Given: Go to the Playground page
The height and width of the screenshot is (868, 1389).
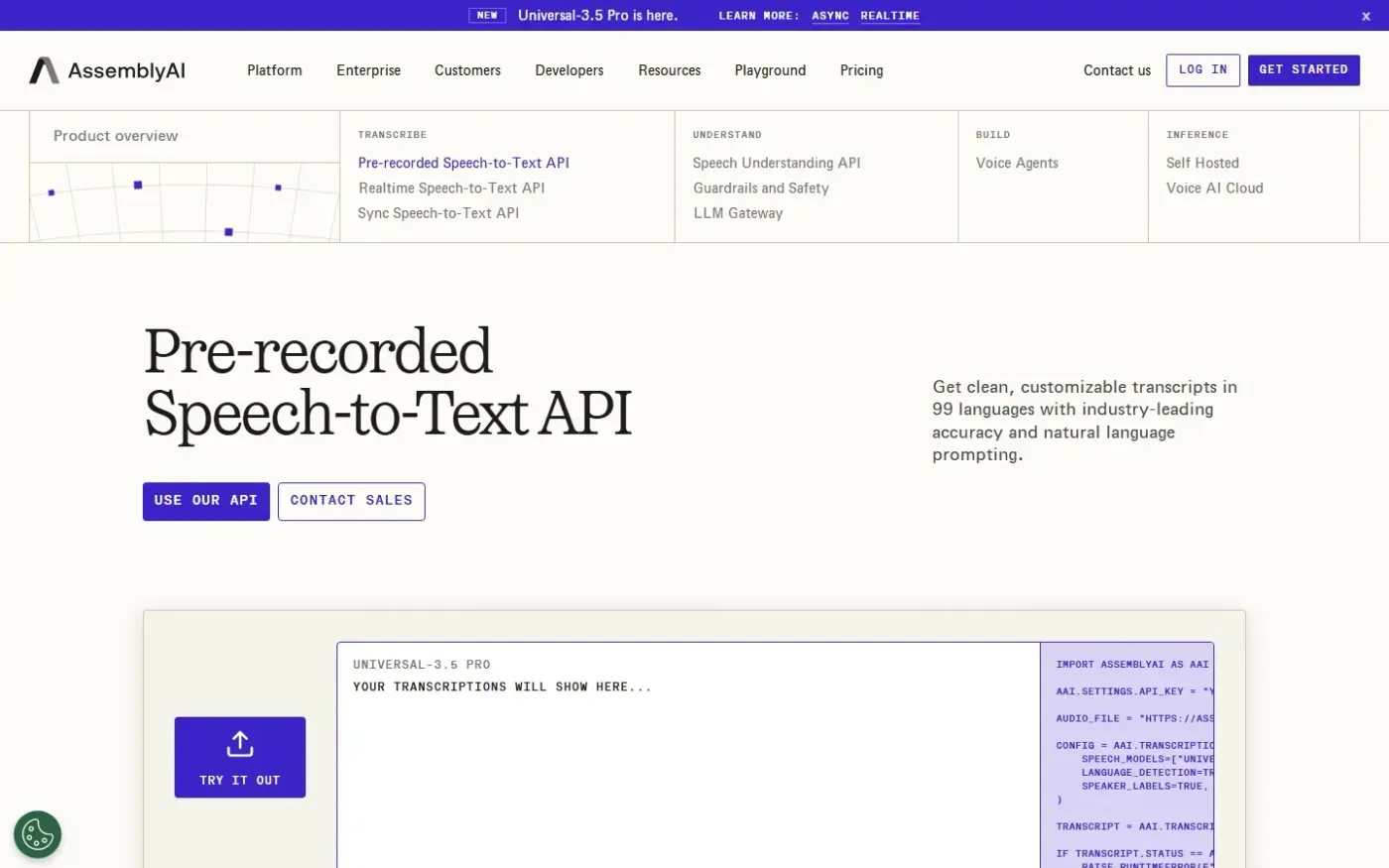Looking at the screenshot, I should (770, 70).
